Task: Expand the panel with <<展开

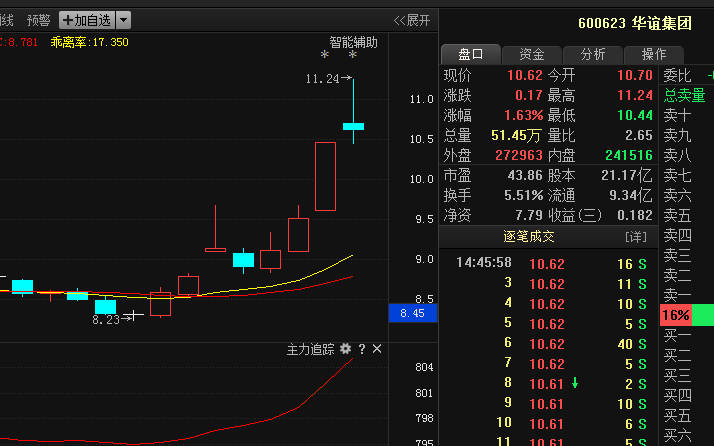Action: [x=412, y=21]
